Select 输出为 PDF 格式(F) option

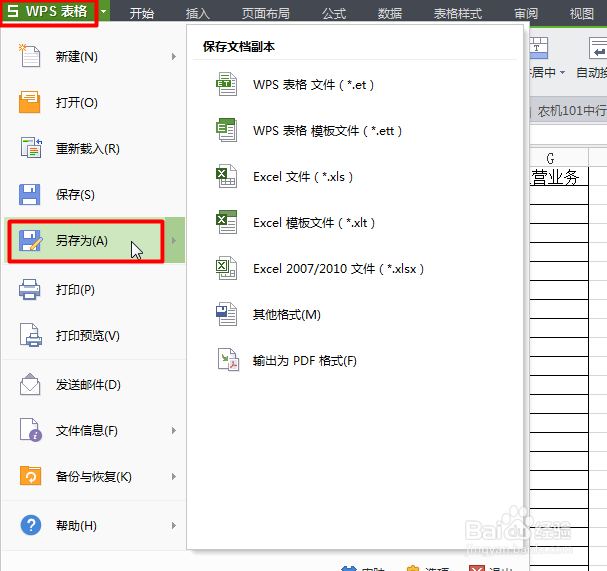[304, 360]
